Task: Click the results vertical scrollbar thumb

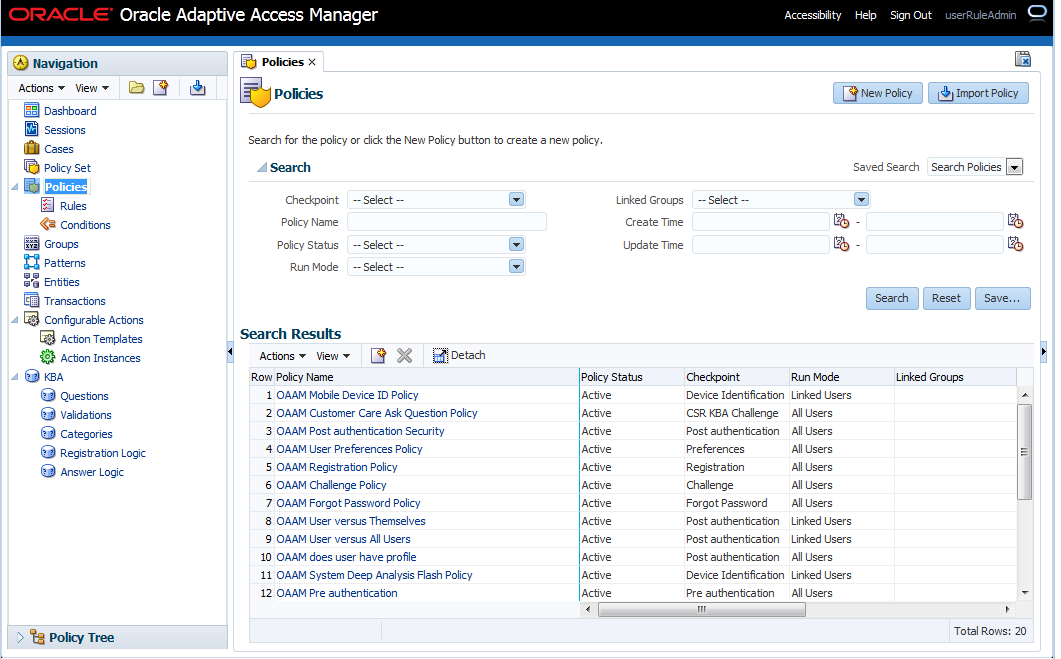Action: (x=1024, y=451)
